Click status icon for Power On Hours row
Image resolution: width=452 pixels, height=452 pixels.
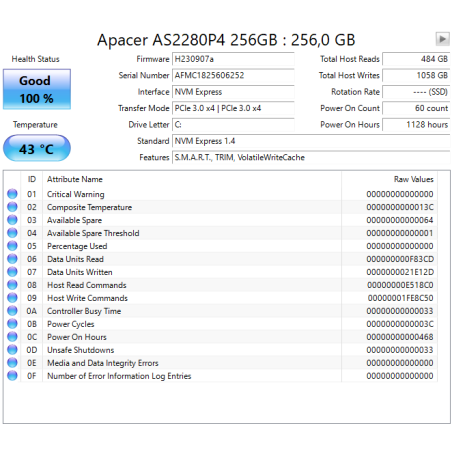click(12, 337)
